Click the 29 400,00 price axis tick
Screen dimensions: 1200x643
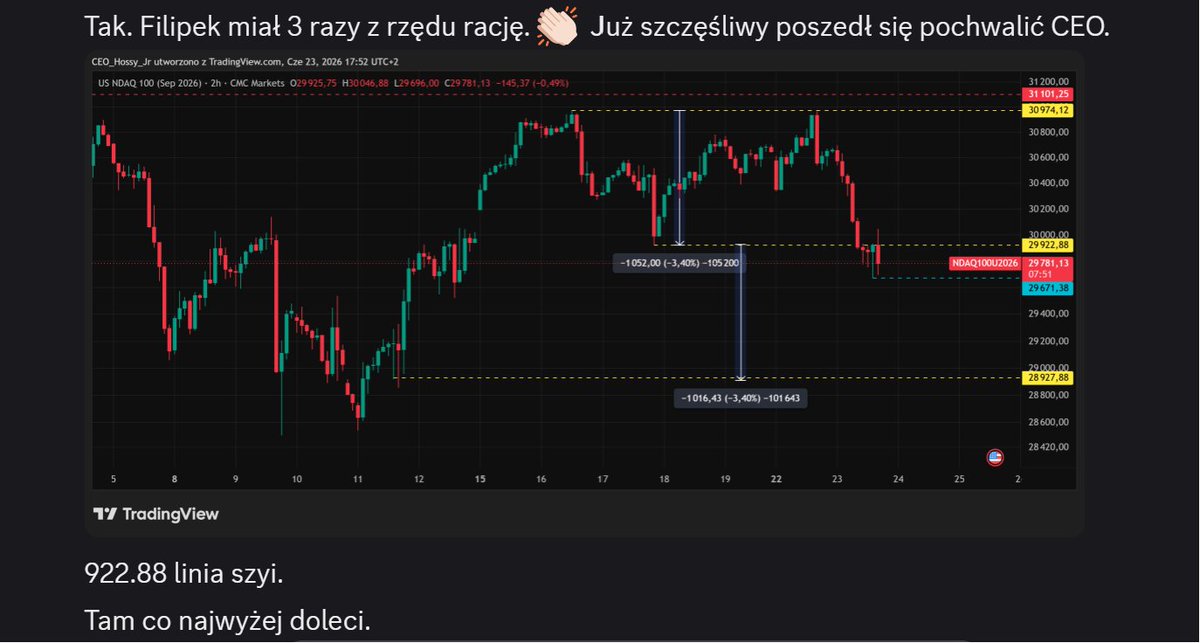1048,313
